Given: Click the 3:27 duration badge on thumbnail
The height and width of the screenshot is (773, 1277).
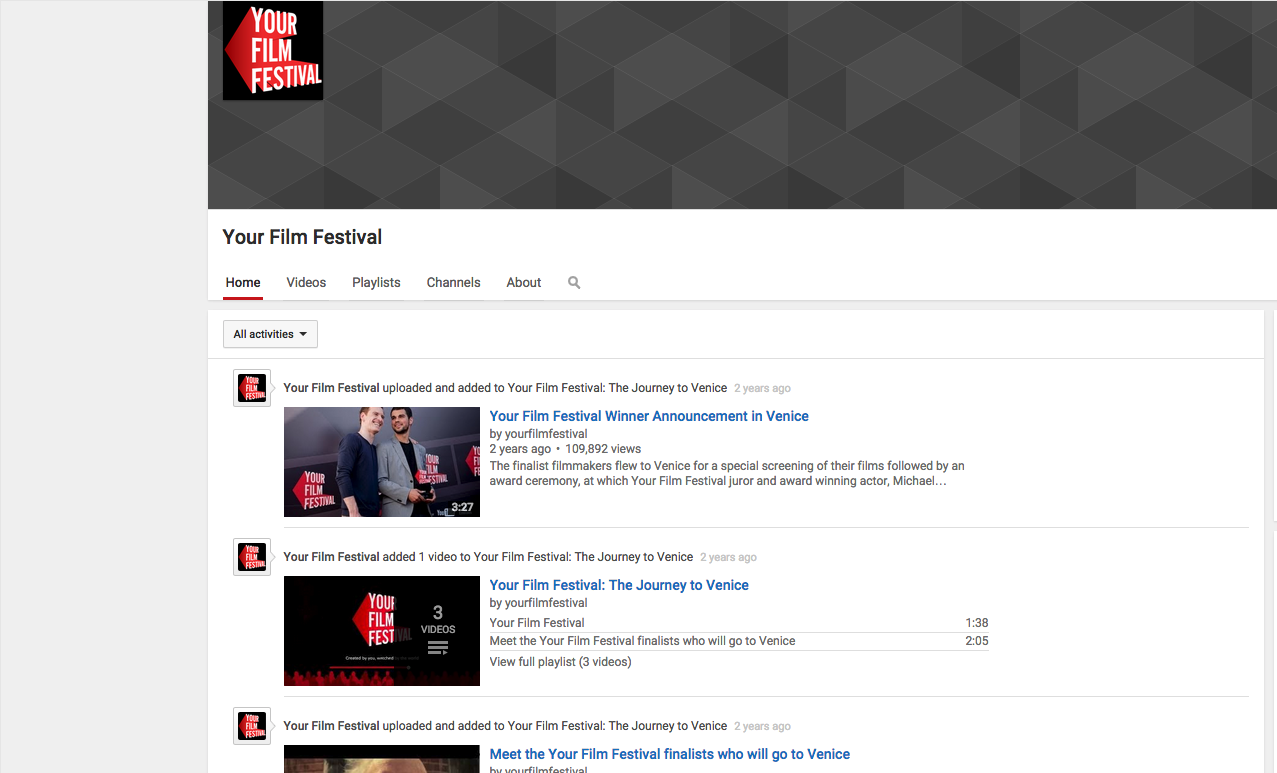Looking at the screenshot, I should point(462,507).
